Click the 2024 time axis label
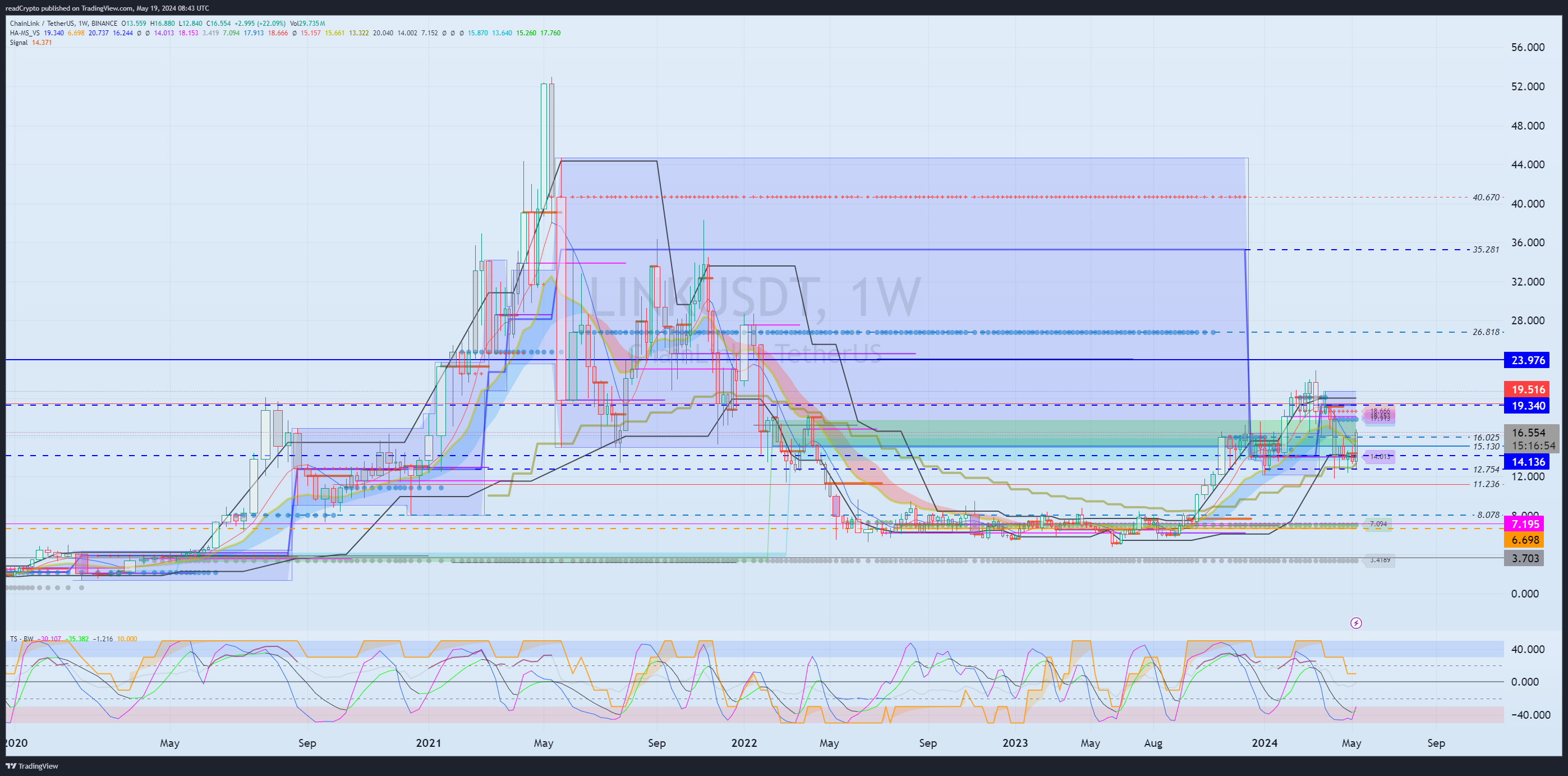The image size is (1568, 776). click(x=1264, y=743)
